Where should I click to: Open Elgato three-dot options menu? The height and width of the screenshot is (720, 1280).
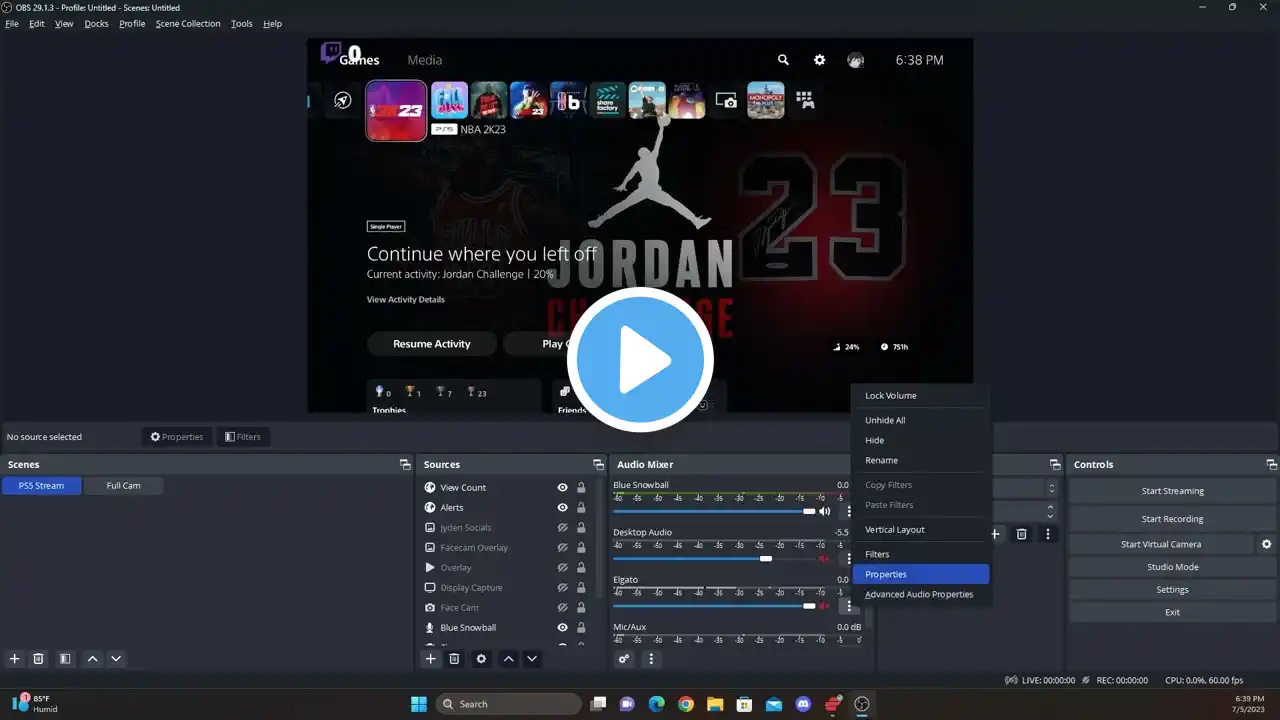coord(849,605)
